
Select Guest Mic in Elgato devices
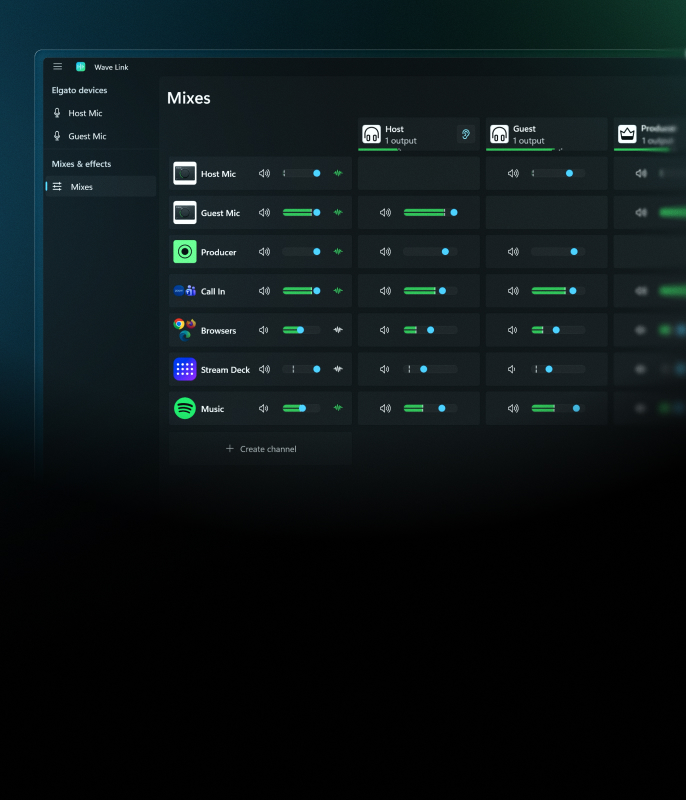[100, 136]
